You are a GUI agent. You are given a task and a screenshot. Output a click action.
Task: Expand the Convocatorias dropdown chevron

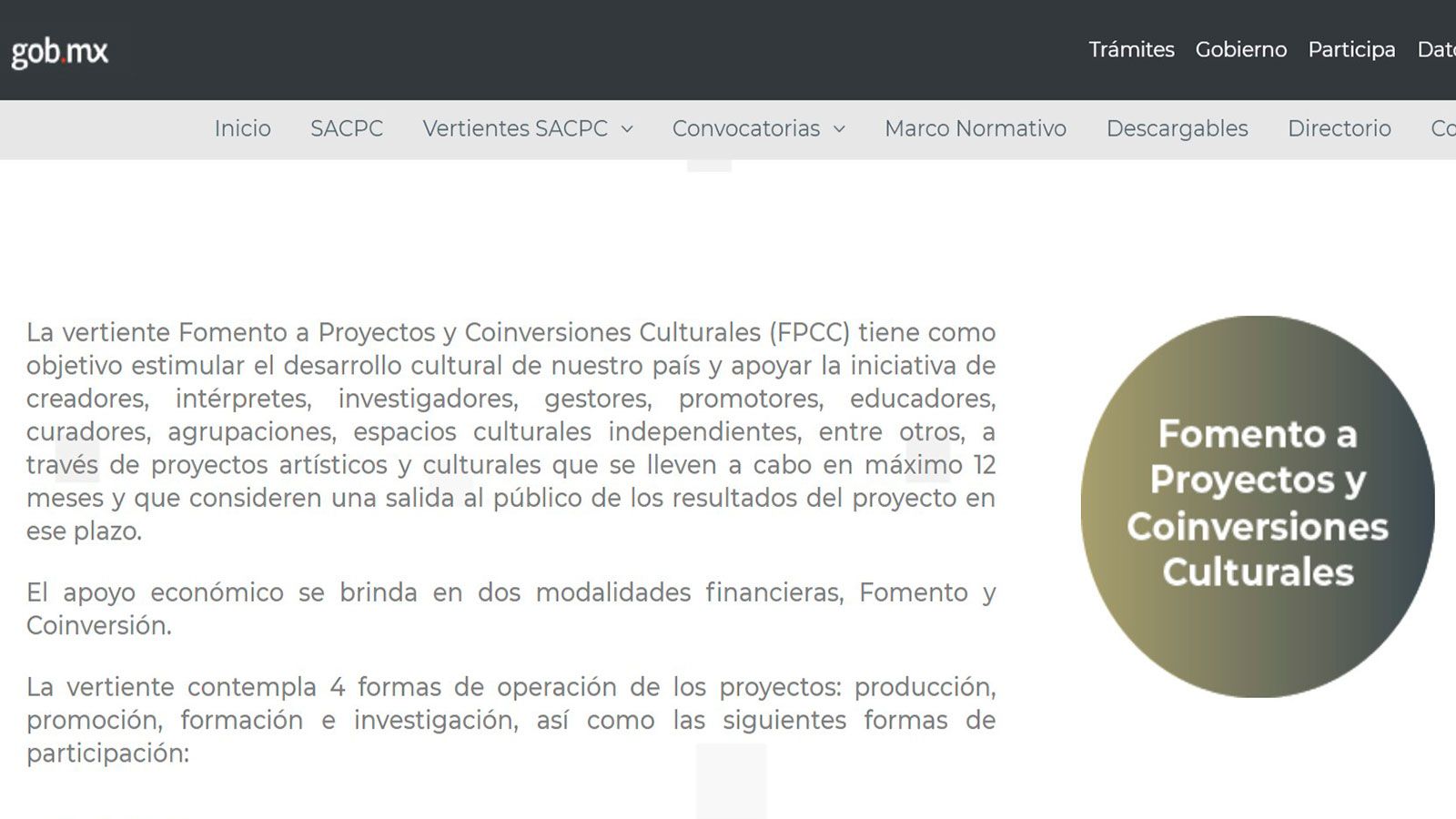click(x=839, y=129)
